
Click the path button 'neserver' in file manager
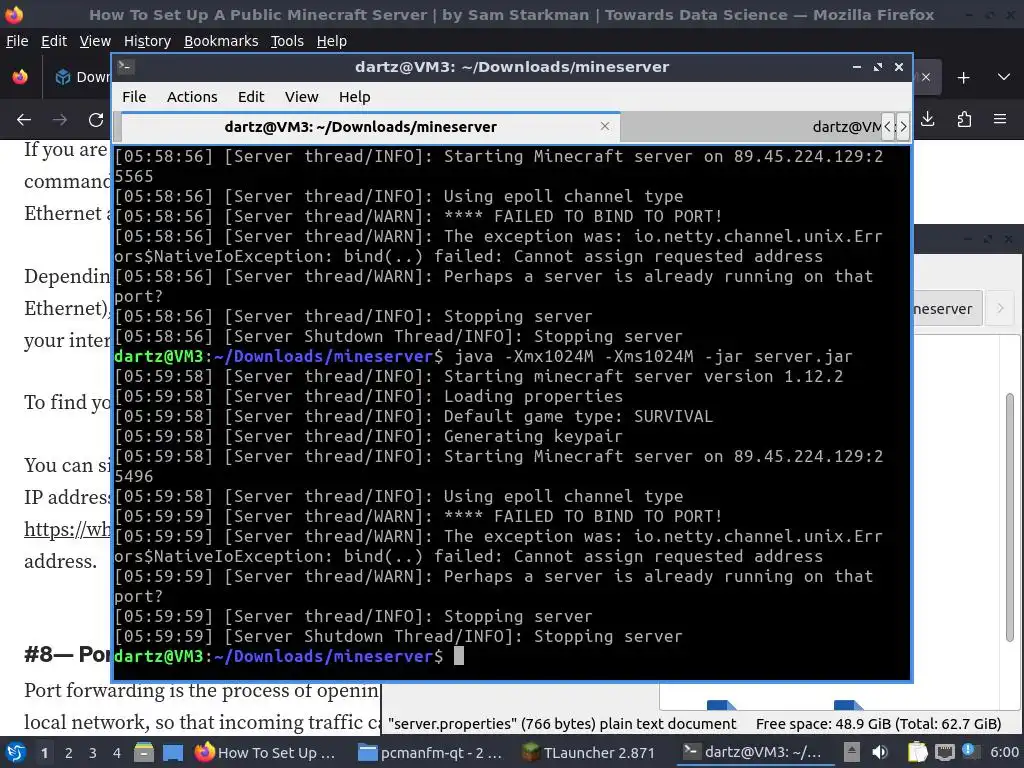click(947, 309)
